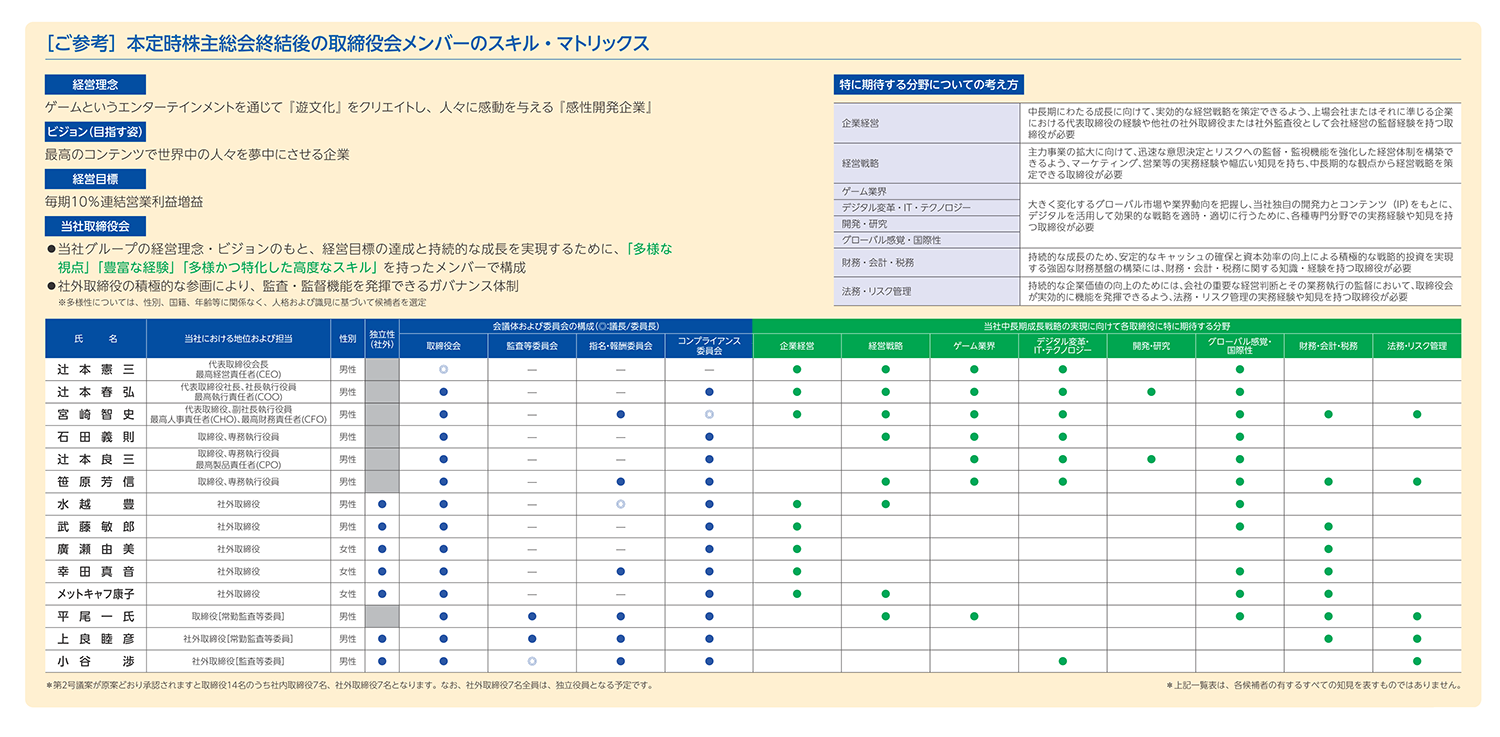Click 辻本春弘's green 開発・研究 dot
1500x737 pixels.
[1151, 392]
